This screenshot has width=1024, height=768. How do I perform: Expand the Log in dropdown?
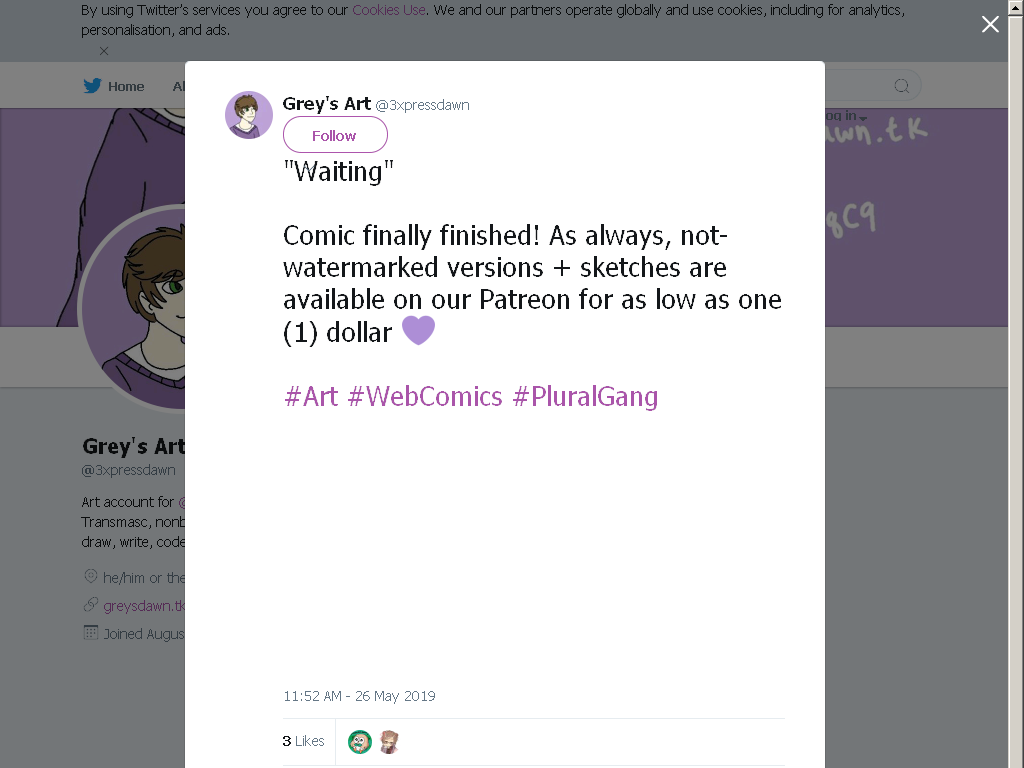tap(846, 116)
